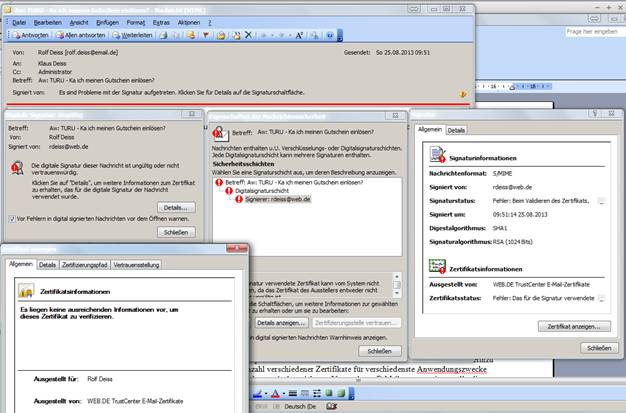Screen dimensions: 626x413
Task: Click the Details... button
Action: point(176,208)
